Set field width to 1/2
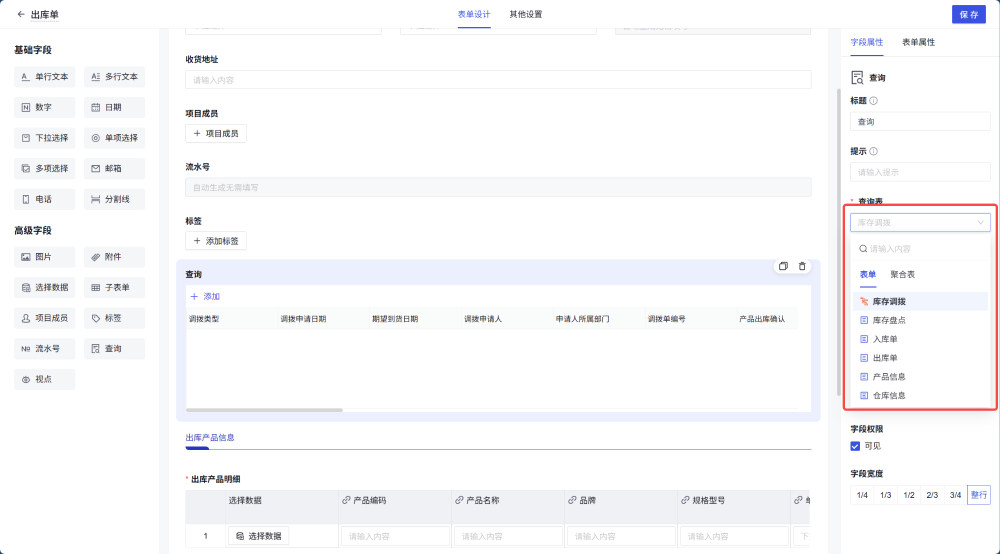The width and height of the screenshot is (1000, 554). click(x=909, y=495)
